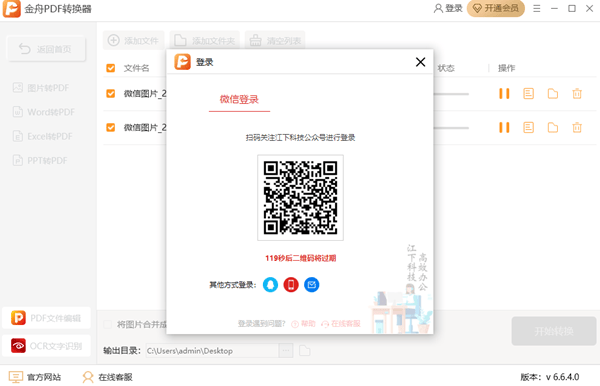Open OCR文字识别 tool

pos(46,346)
